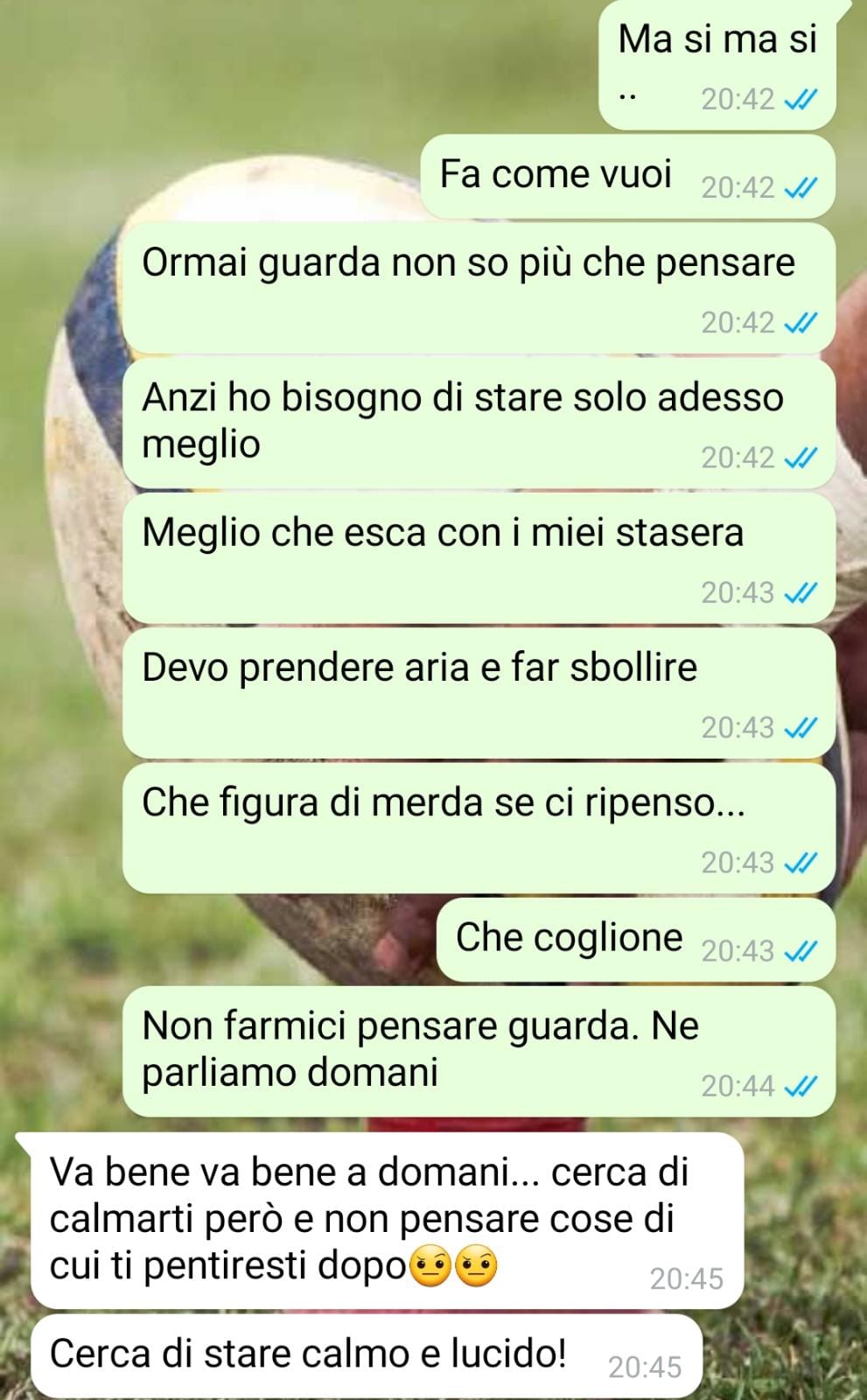Image resolution: width=867 pixels, height=1400 pixels.
Task: Tap blue read ticks on 'Fa come vuoi'
Action: point(801,187)
